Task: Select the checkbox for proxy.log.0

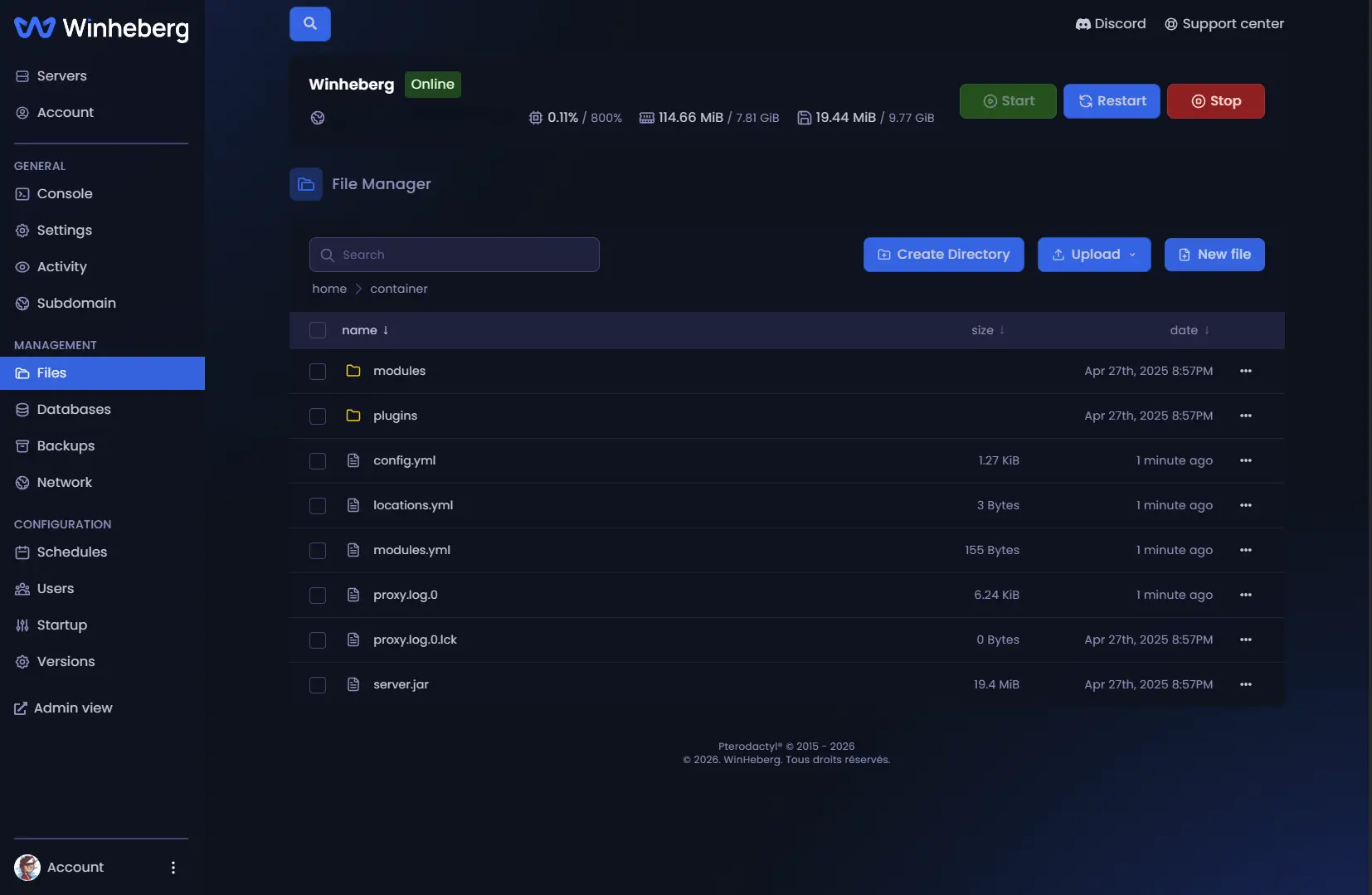Action: (318, 596)
